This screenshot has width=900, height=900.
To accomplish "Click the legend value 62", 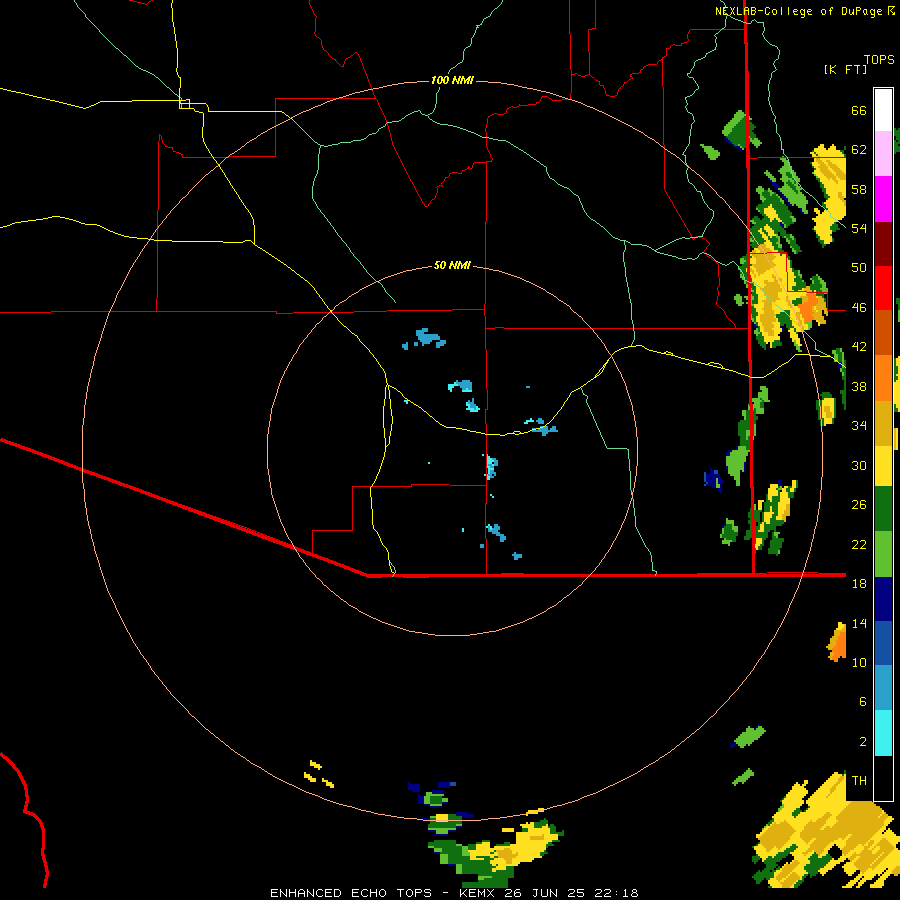I will tap(859, 150).
